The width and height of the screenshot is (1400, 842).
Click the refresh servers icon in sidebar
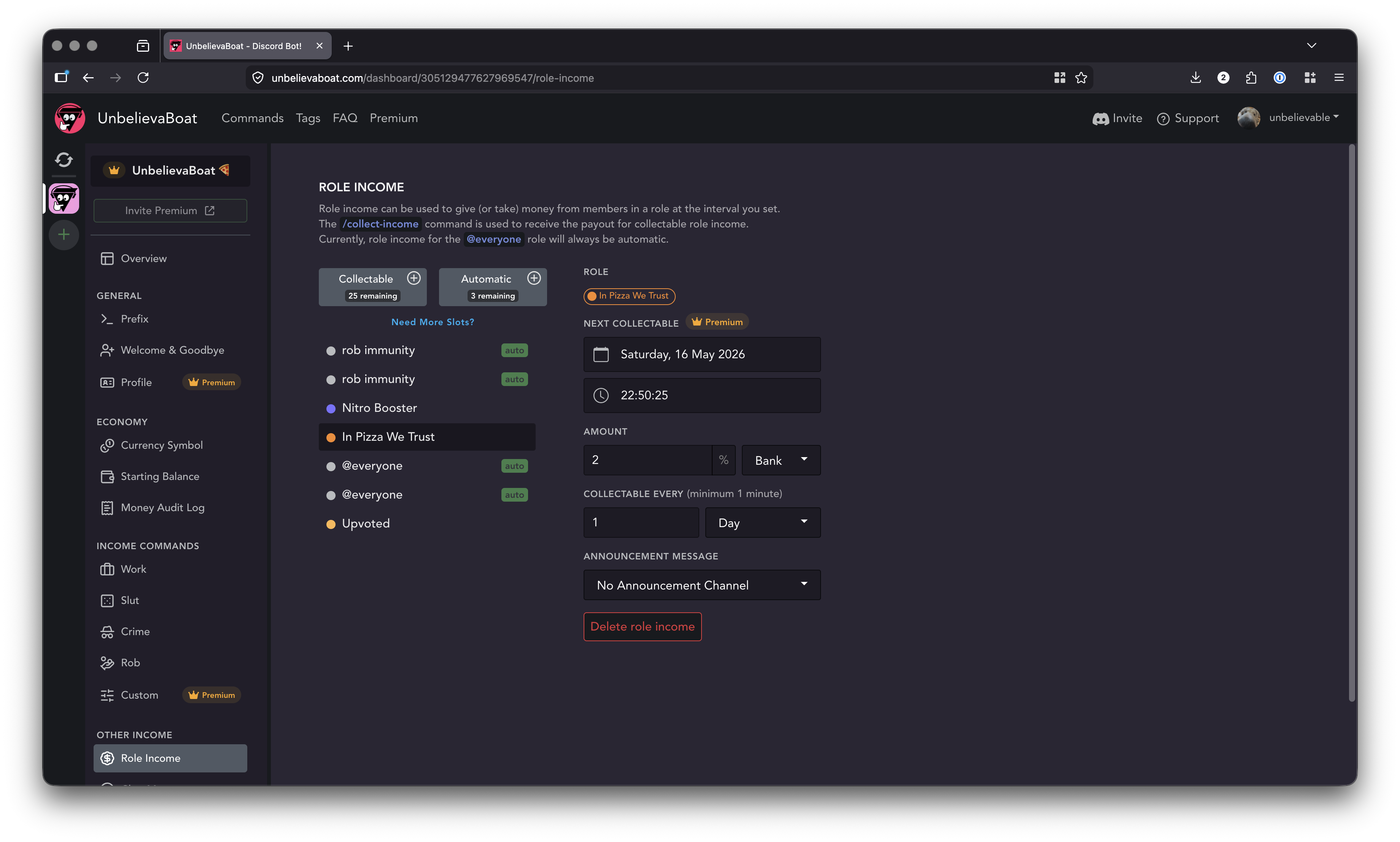tap(64, 160)
